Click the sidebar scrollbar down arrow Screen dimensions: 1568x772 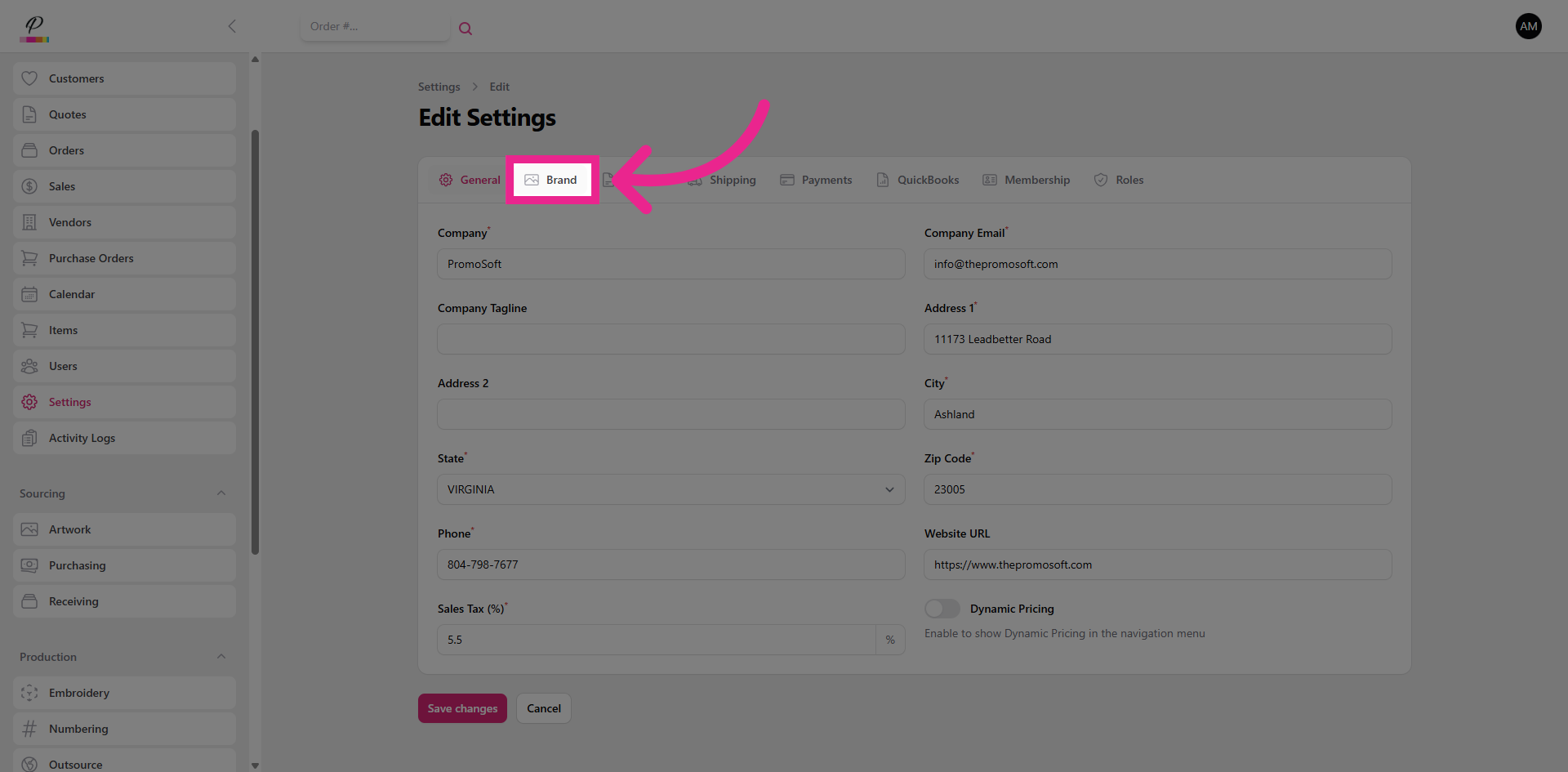coord(255,765)
